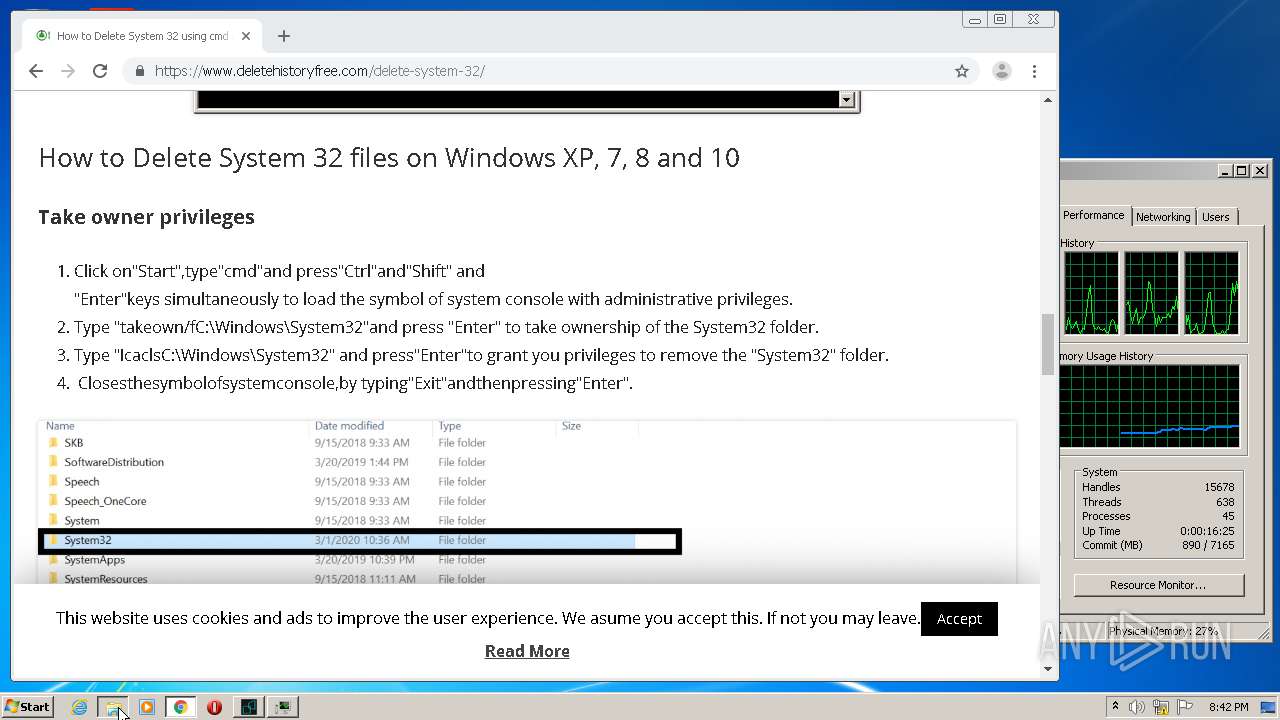
Task: Open the Chrome profile avatar
Action: (1001, 71)
